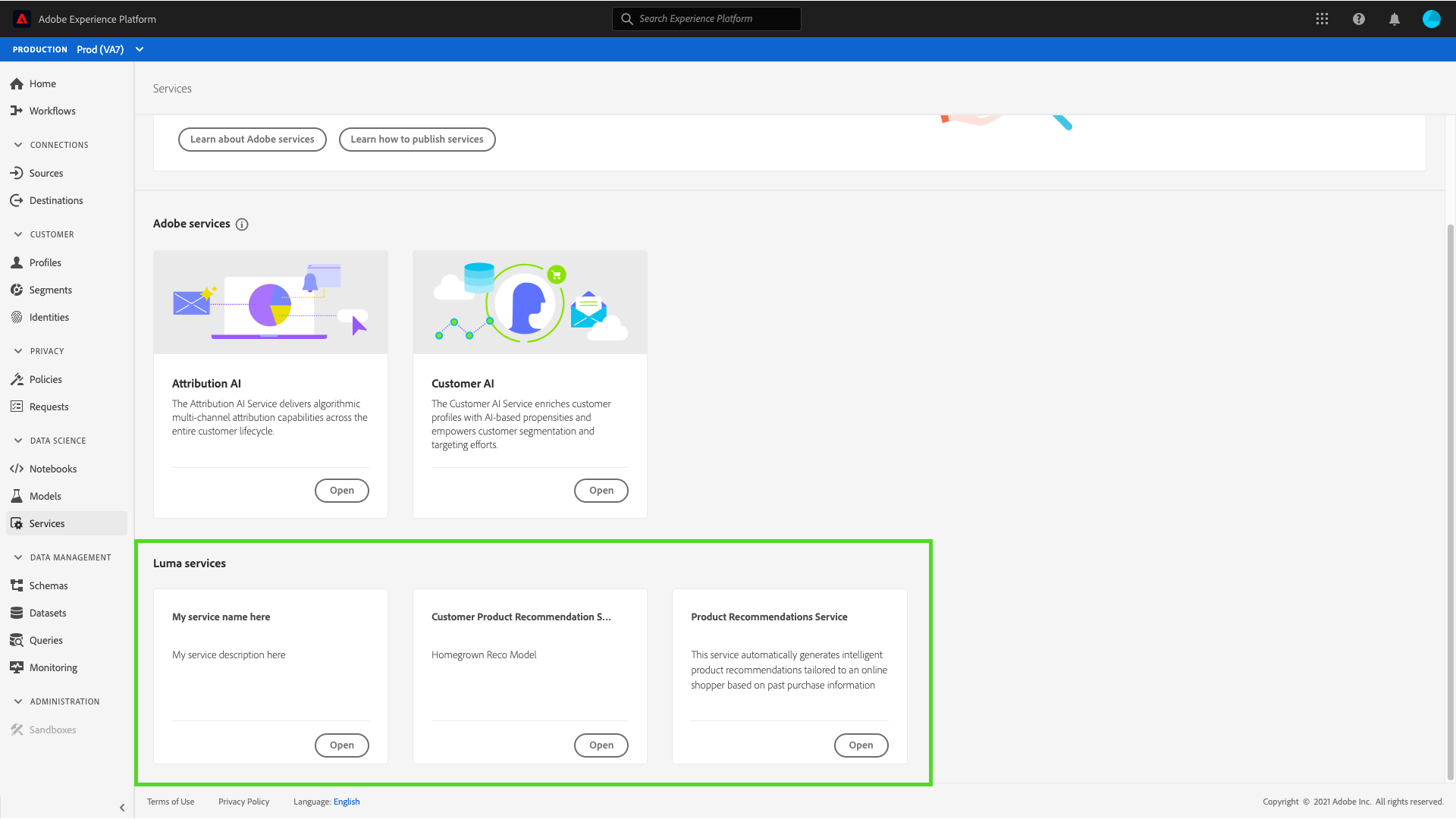Open the Customer AI service
Image resolution: width=1456 pixels, height=819 pixels.
(601, 491)
